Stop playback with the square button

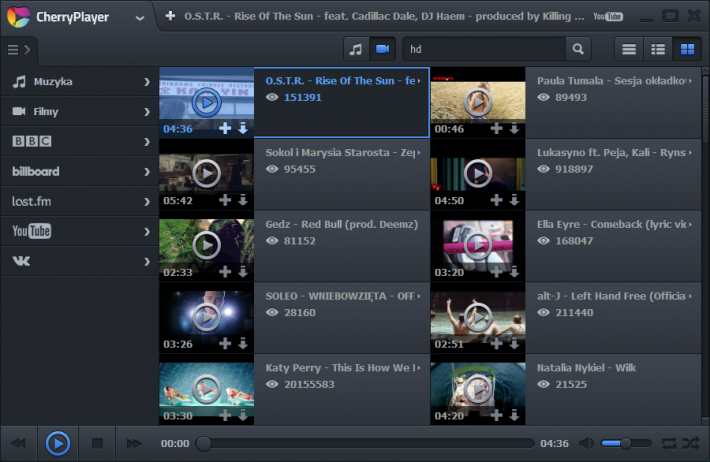coord(97,443)
